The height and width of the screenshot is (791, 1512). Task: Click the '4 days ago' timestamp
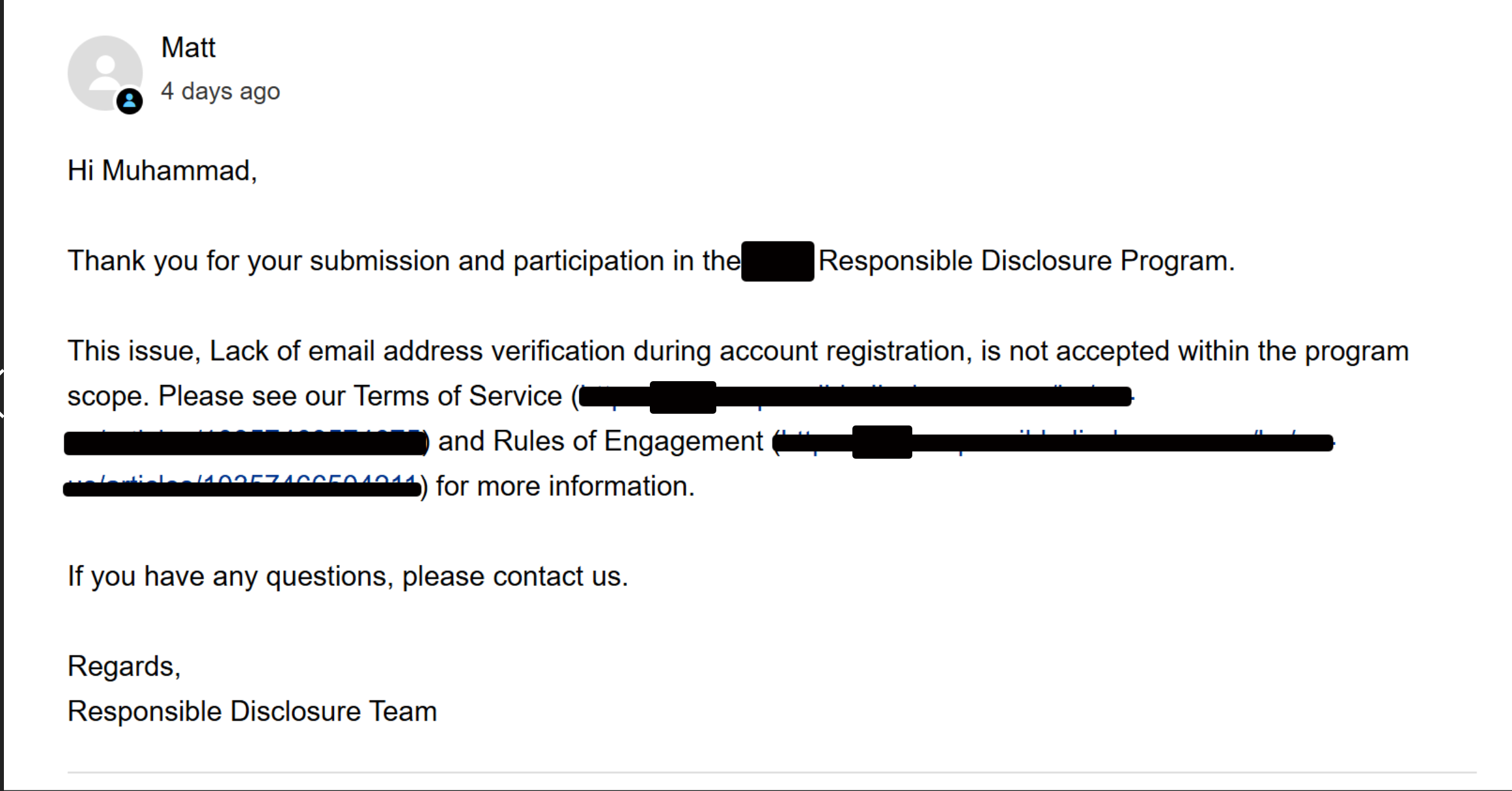point(221,91)
